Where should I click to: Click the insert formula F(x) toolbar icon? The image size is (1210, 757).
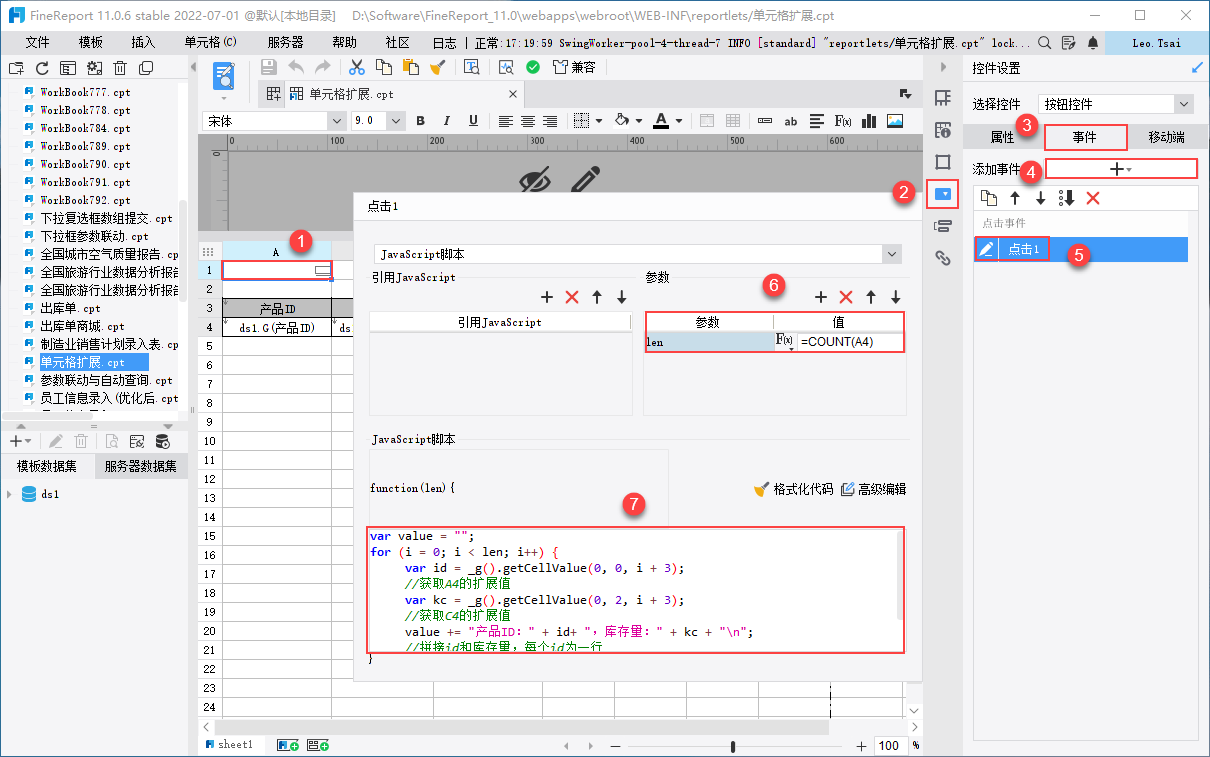(x=843, y=121)
